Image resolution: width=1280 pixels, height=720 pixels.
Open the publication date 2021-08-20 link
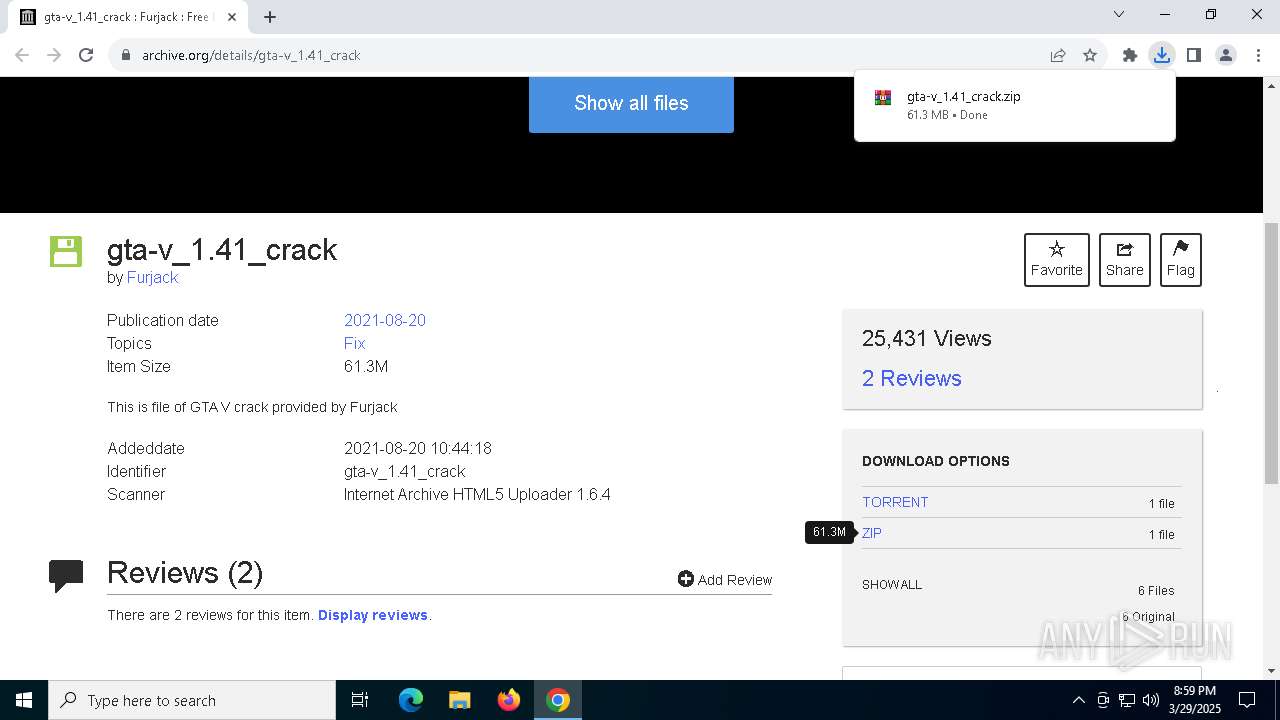[x=385, y=320]
